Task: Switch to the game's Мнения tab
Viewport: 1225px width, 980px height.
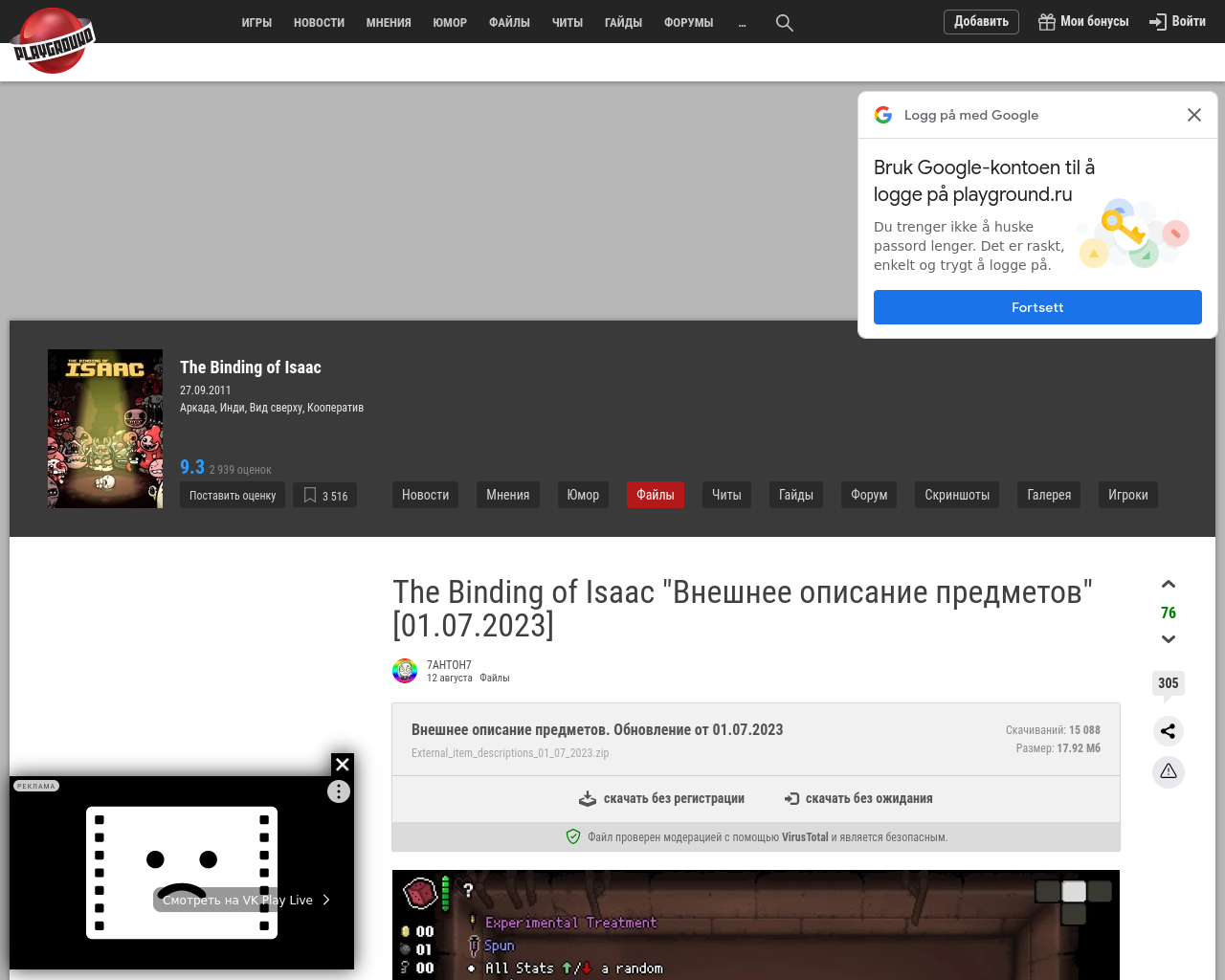Action: click(507, 495)
